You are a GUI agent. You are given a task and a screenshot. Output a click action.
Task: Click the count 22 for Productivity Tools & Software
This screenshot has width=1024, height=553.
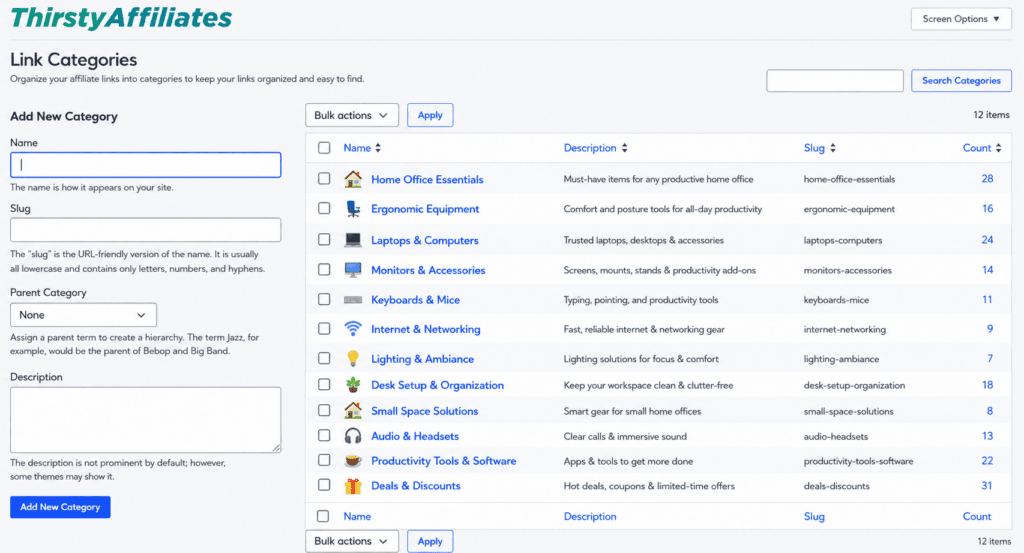987,461
